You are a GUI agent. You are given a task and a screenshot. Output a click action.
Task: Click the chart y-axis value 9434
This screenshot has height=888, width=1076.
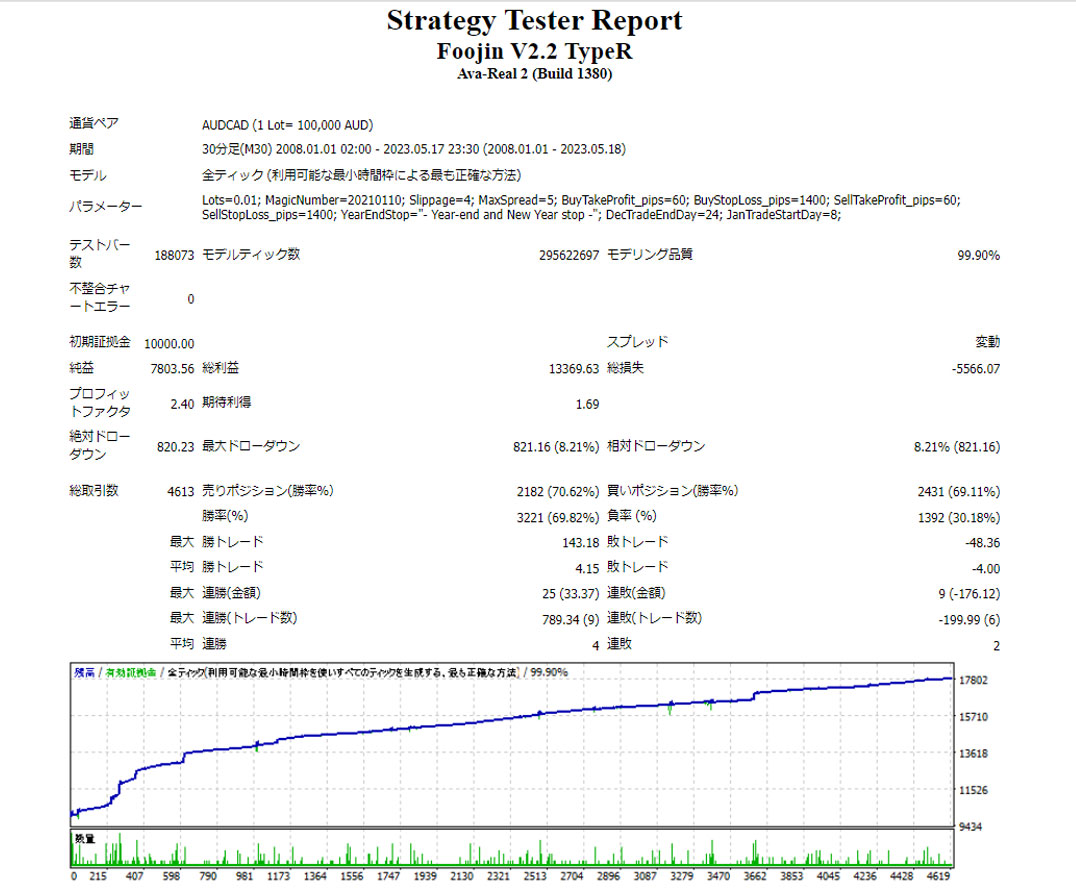pos(970,827)
